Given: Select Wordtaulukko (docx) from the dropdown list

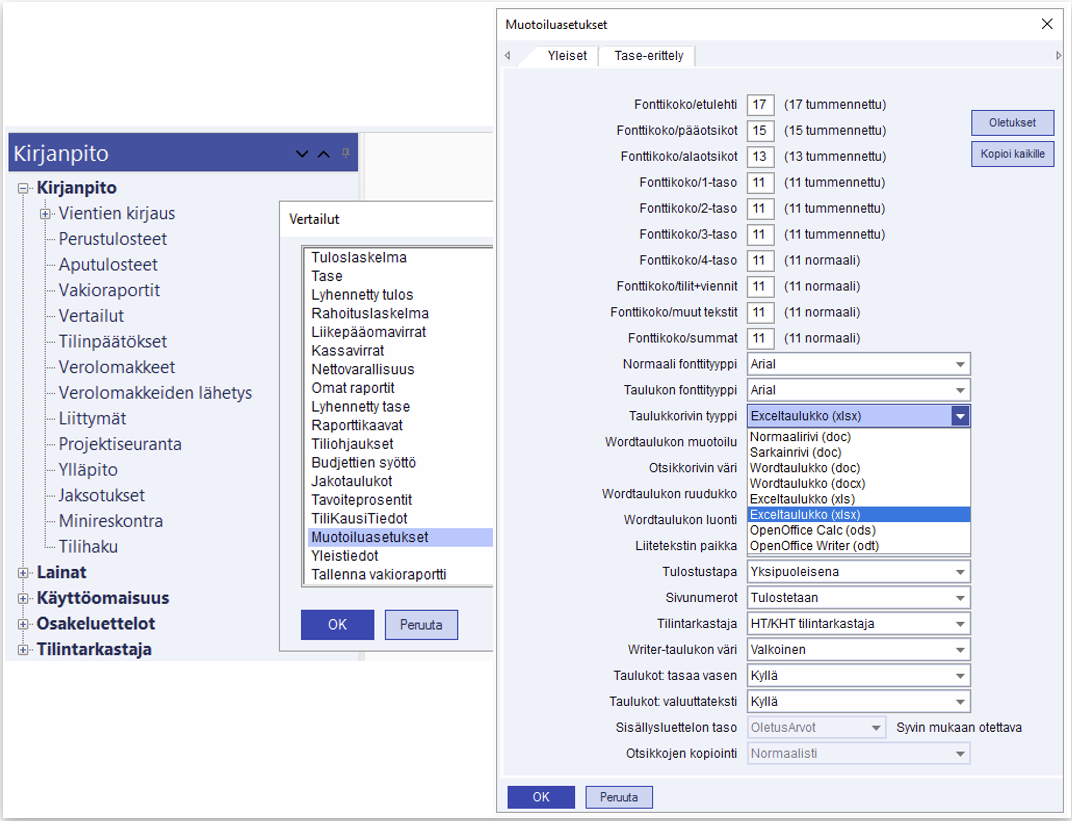Looking at the screenshot, I should (x=807, y=483).
